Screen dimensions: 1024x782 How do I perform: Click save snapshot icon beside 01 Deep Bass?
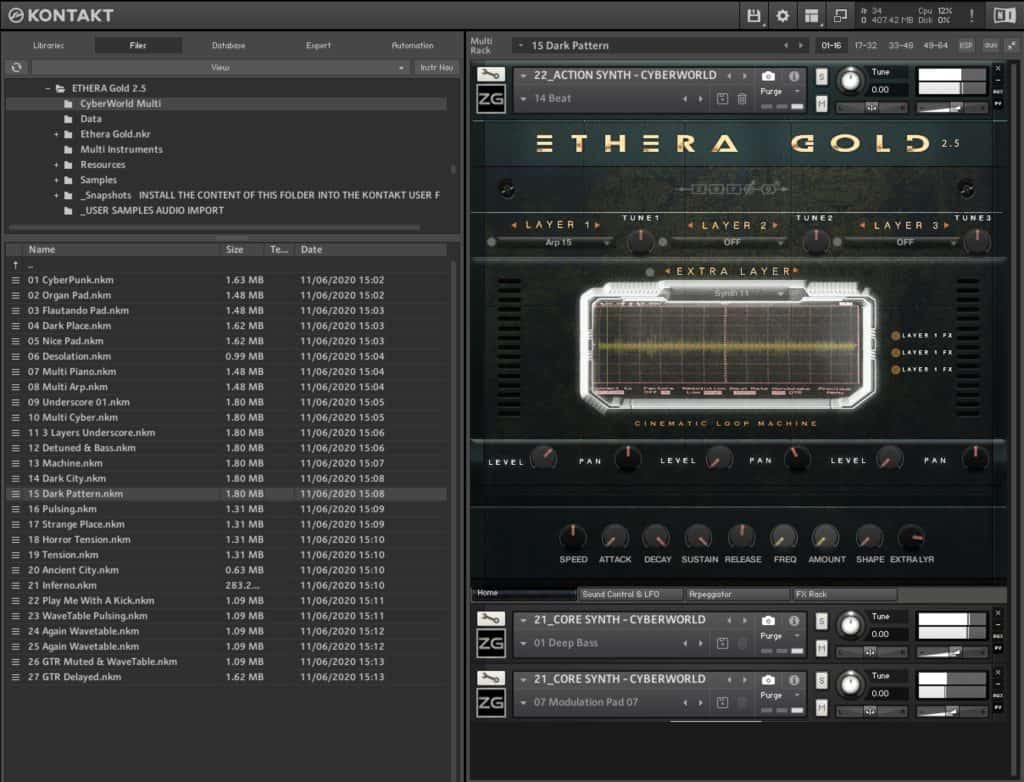click(722, 643)
